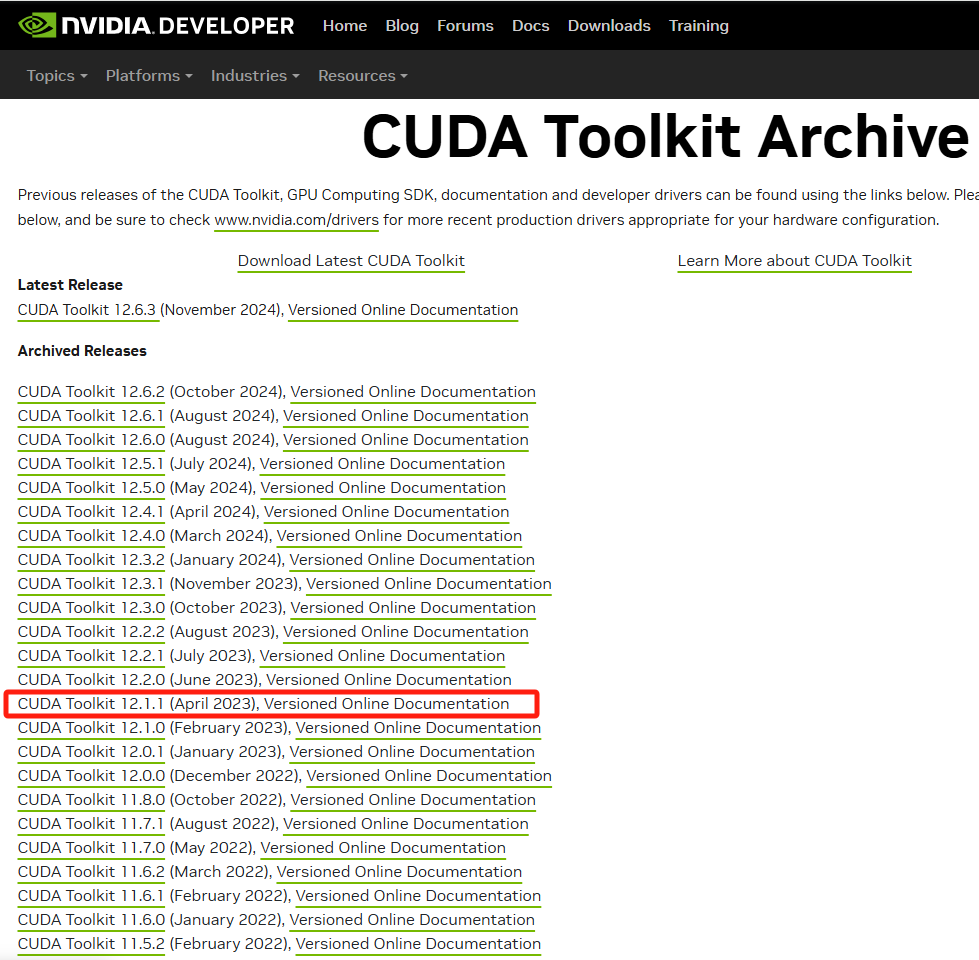This screenshot has width=979, height=960.
Task: Open documentation for the August 2023 release
Action: pos(406,632)
